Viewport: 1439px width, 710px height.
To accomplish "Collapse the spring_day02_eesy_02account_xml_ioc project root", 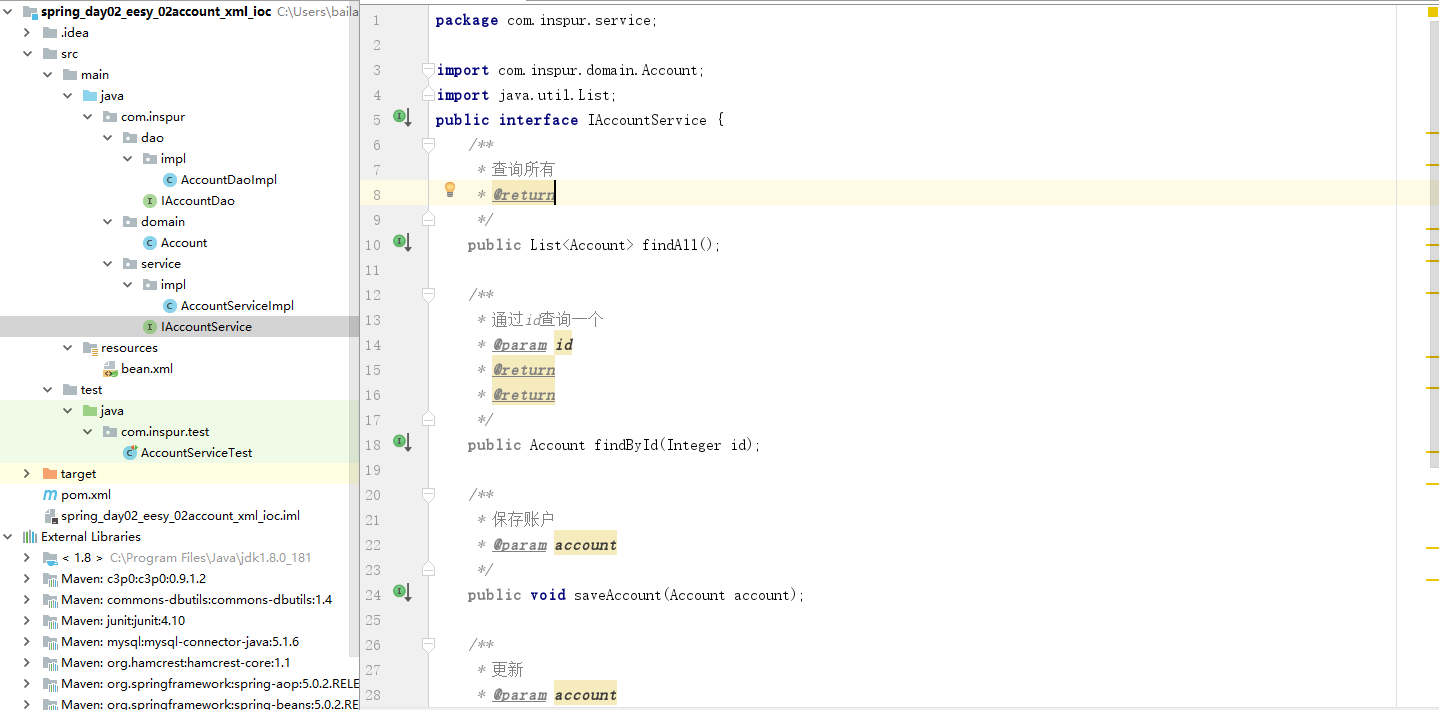I will click(9, 12).
